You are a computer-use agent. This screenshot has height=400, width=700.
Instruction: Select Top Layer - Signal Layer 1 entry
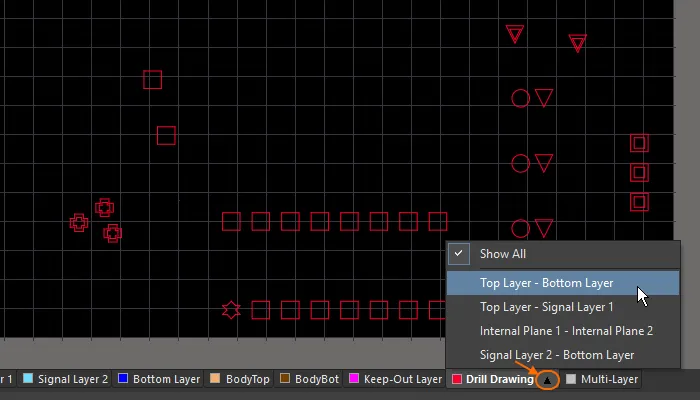(563, 307)
